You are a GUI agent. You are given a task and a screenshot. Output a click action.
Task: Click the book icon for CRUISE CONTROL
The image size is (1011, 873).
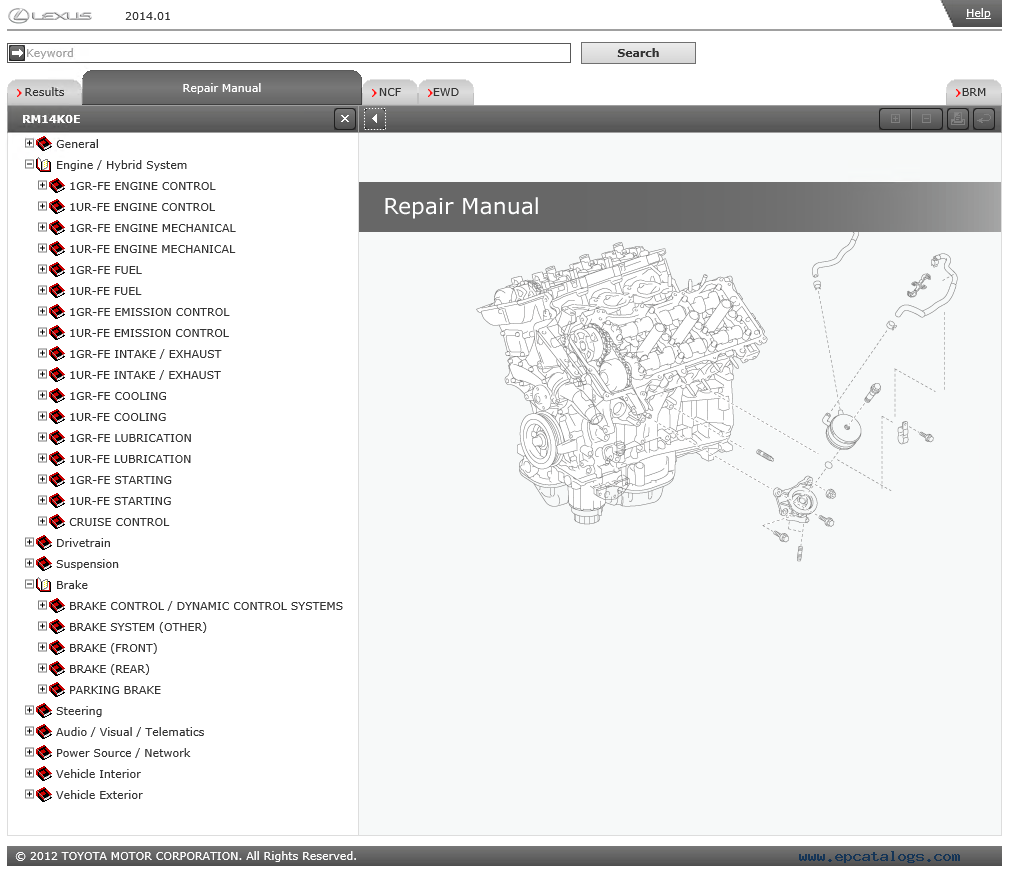pos(57,522)
